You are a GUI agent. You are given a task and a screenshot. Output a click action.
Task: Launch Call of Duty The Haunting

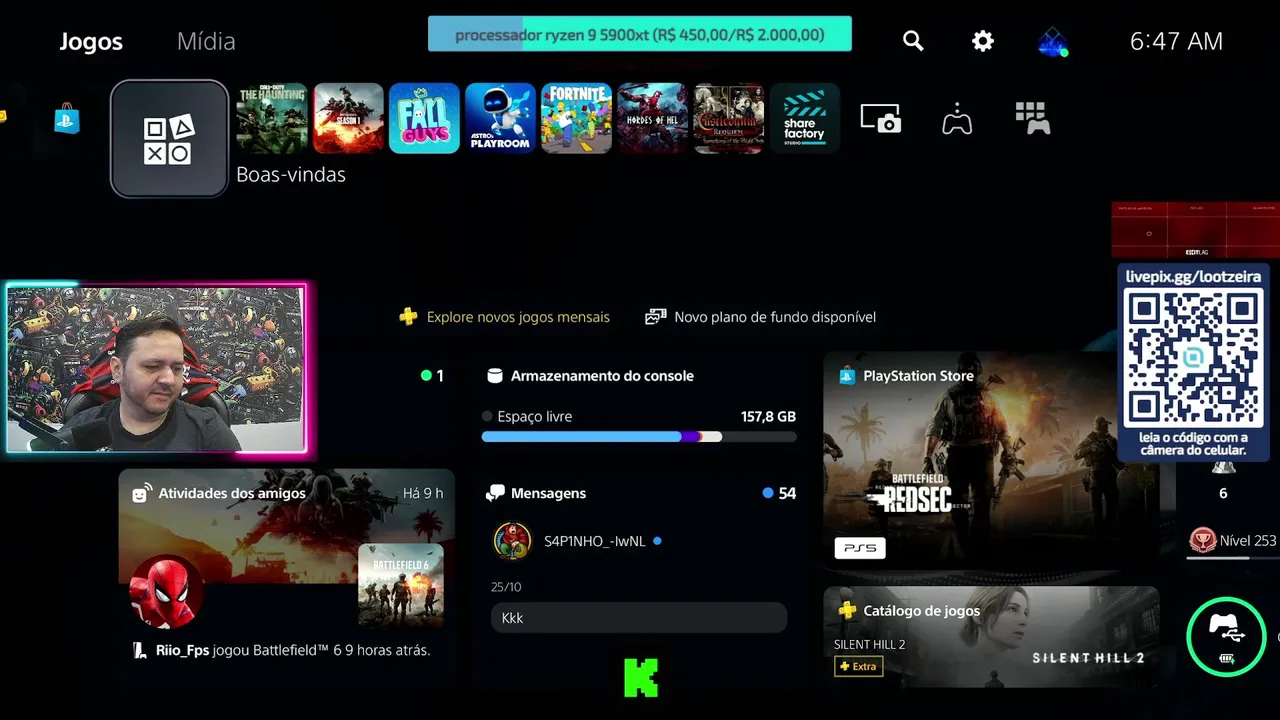click(272, 118)
